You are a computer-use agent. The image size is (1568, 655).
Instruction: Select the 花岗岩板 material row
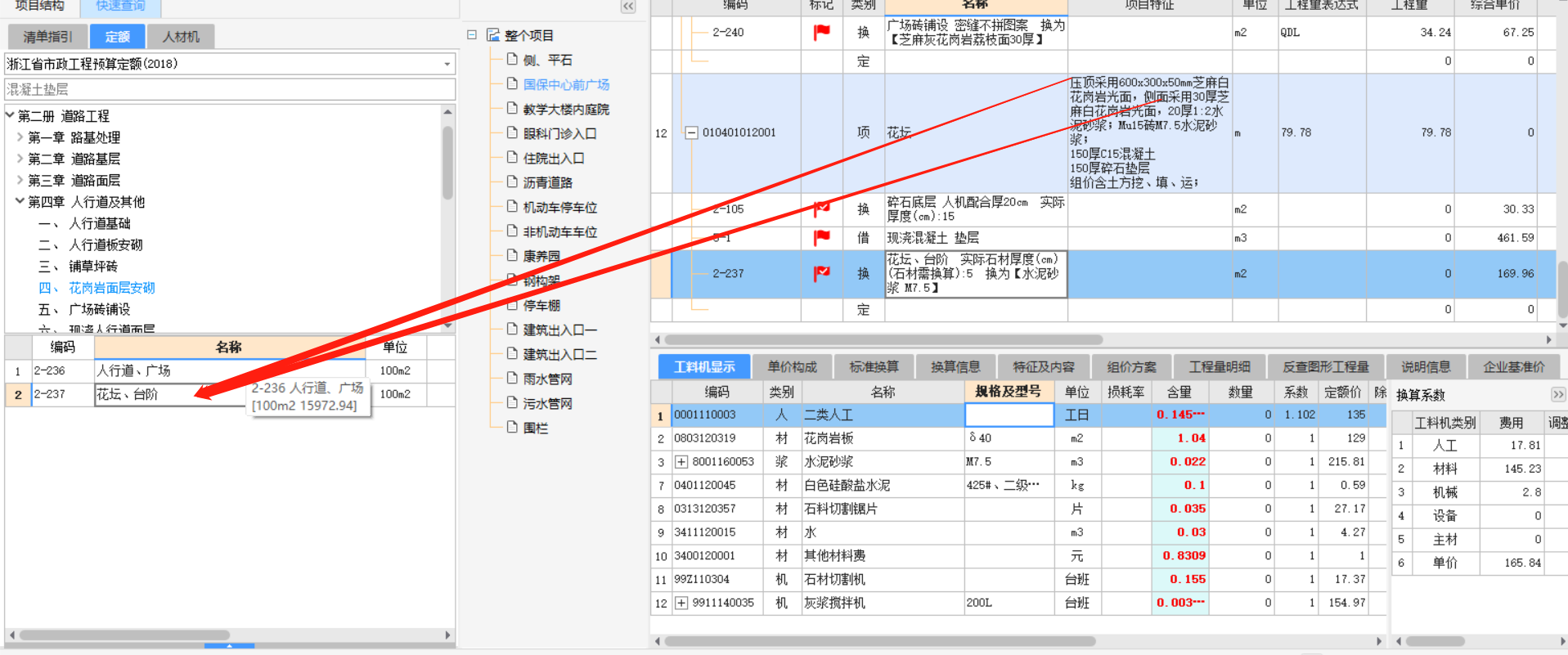point(1018,438)
